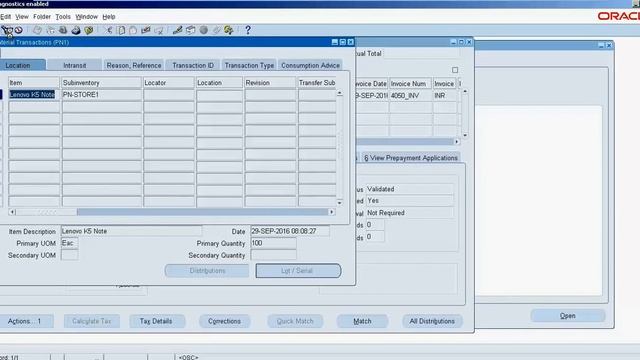Open the Edit menu

click(x=5, y=17)
